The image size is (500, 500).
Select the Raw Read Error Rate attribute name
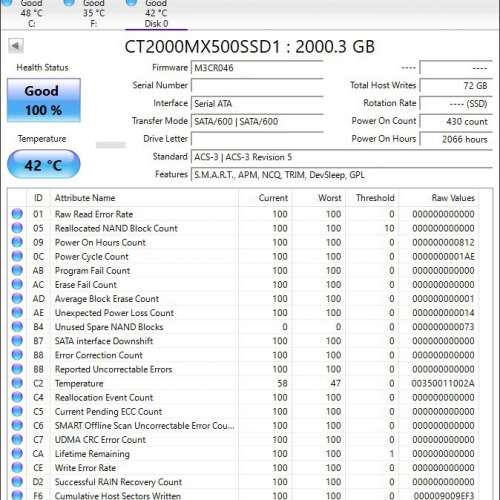pos(94,214)
